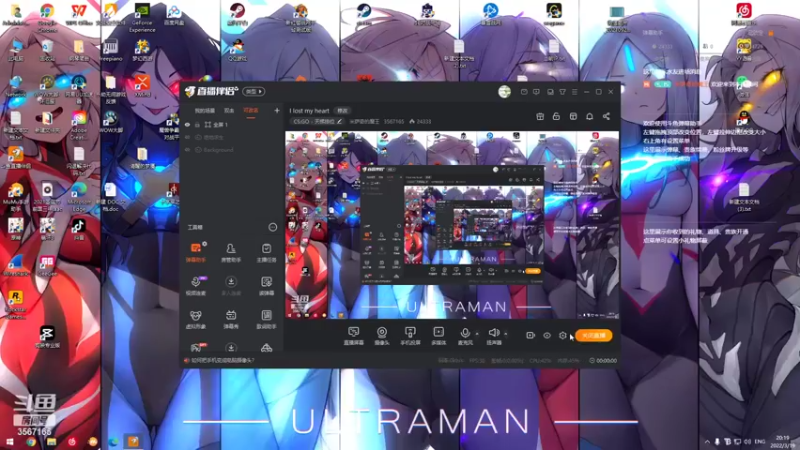The height and width of the screenshot is (450, 800).
Task: Open the user avatar in title bar
Action: (x=505, y=91)
